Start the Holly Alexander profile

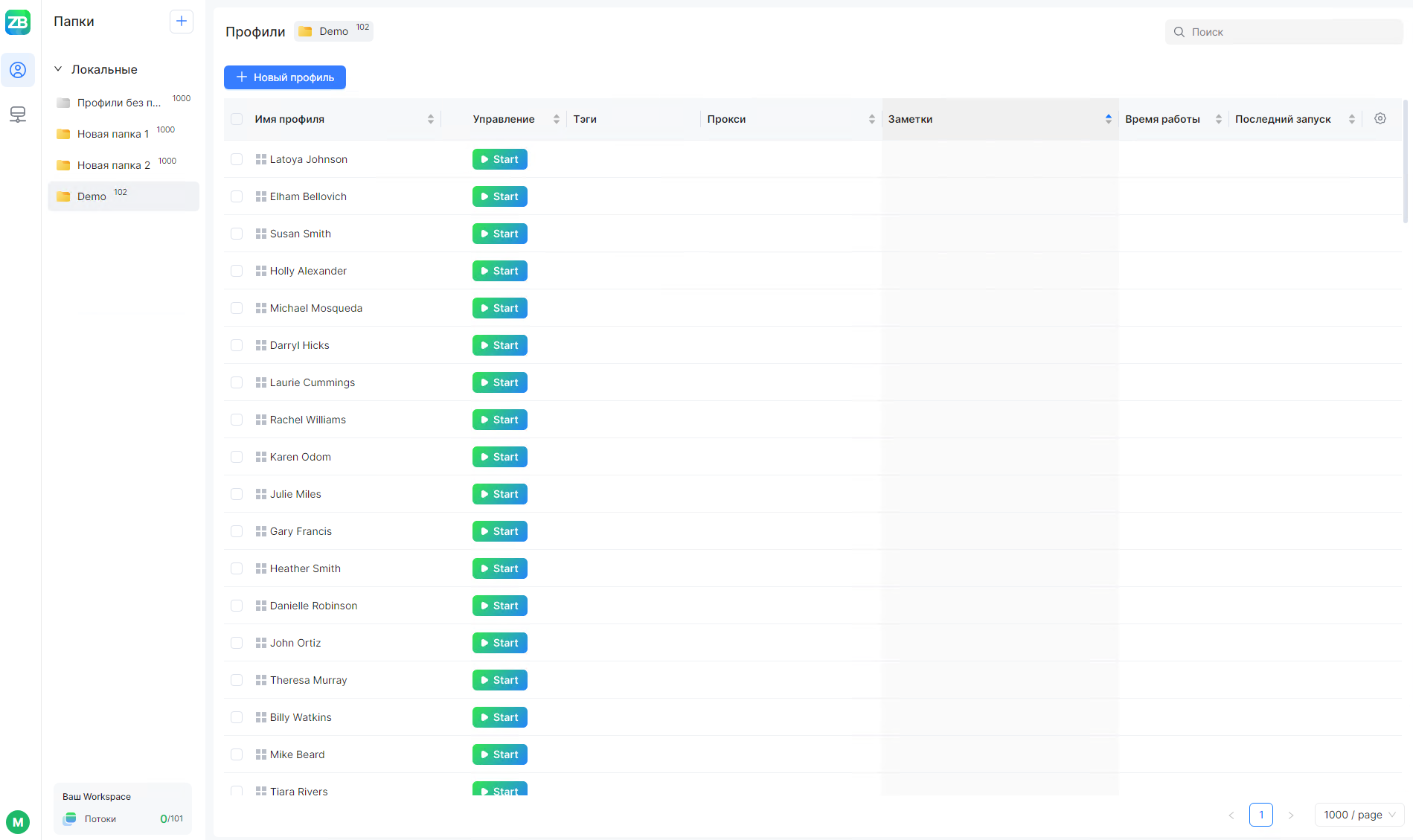pyautogui.click(x=500, y=271)
